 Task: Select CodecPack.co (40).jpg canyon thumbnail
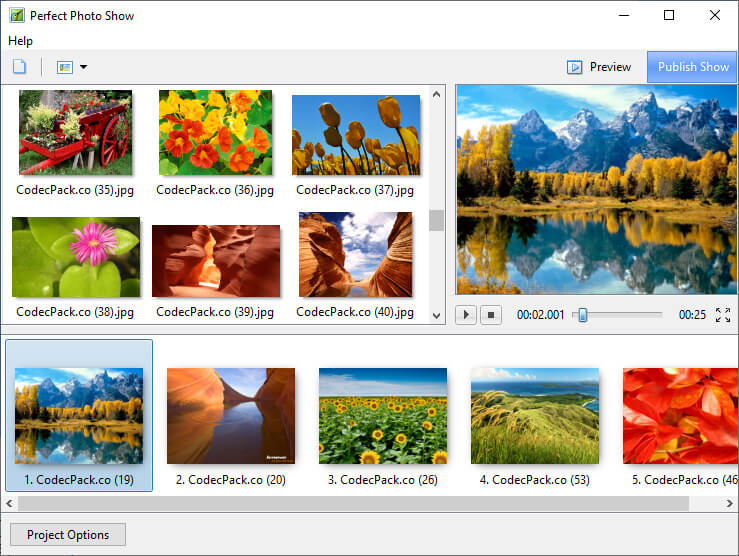[355, 255]
